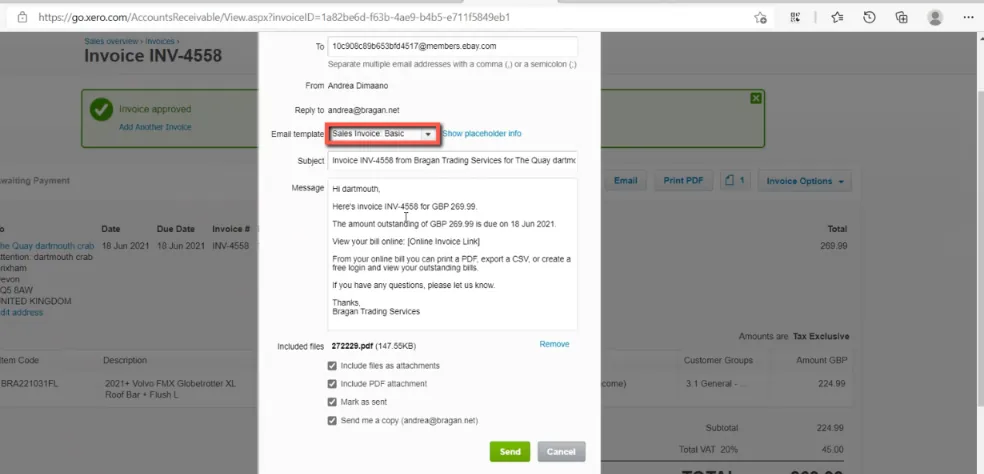Click the Amount GBP column header
This screenshot has height=474, width=984.
click(821, 360)
